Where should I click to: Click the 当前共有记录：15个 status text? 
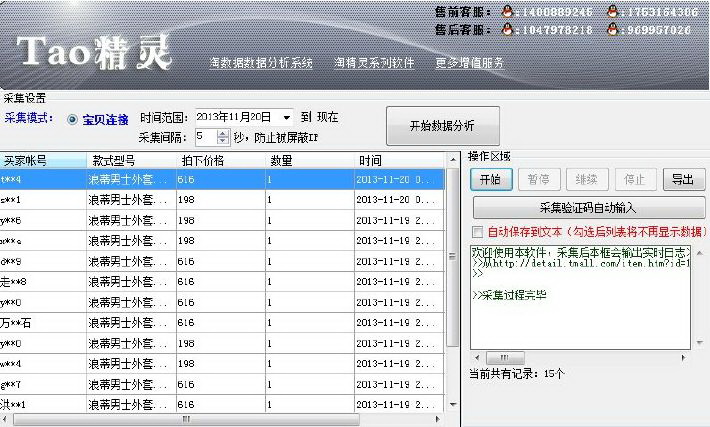pyautogui.click(x=516, y=374)
